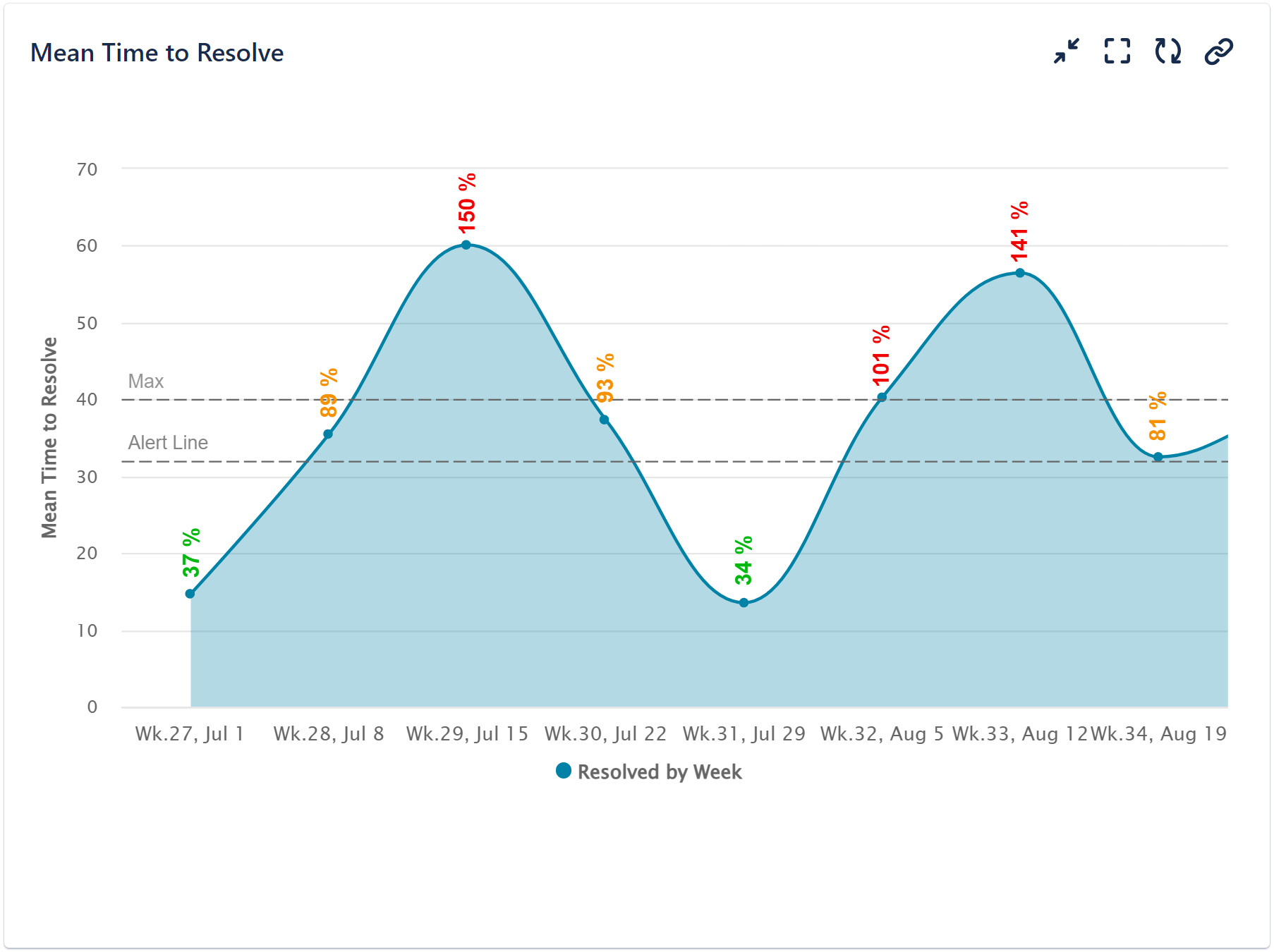Refresh the Mean Time to Resolve data

click(x=1167, y=50)
